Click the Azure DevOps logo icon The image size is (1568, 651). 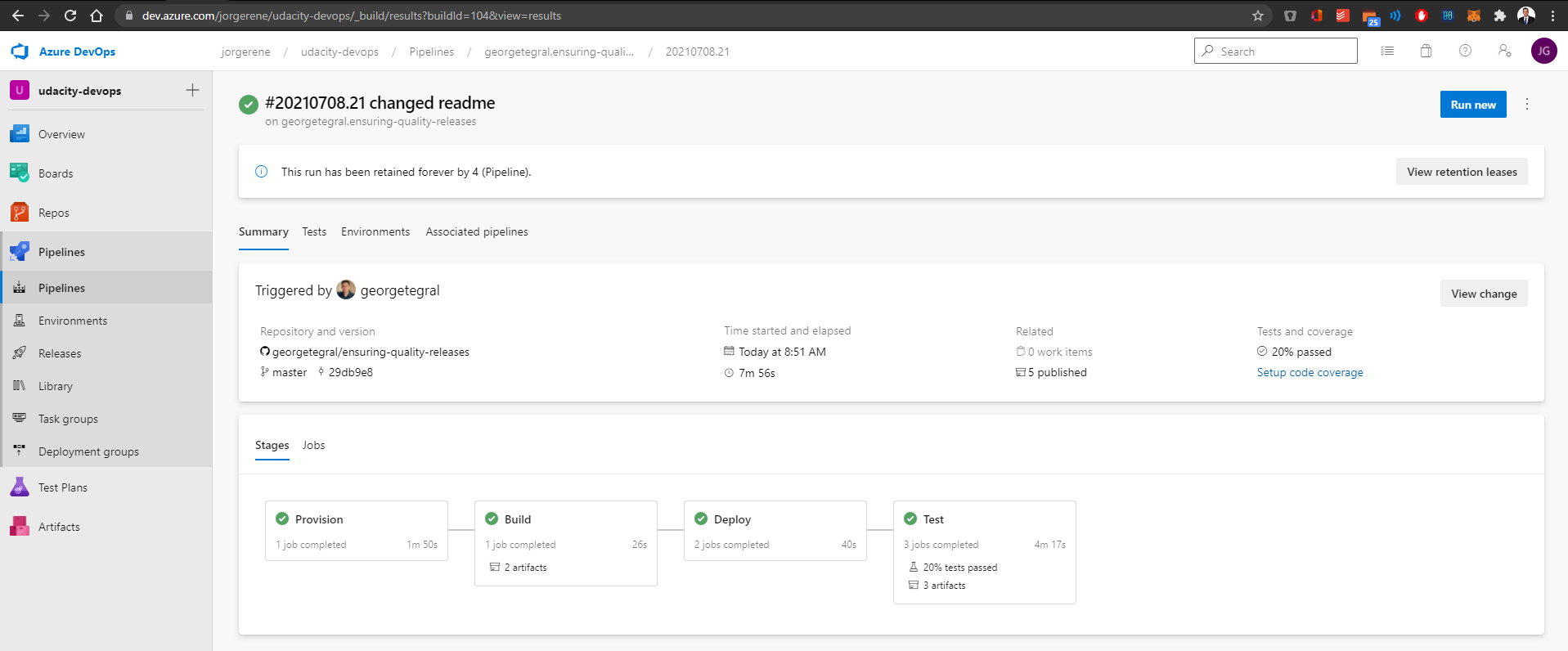click(20, 52)
